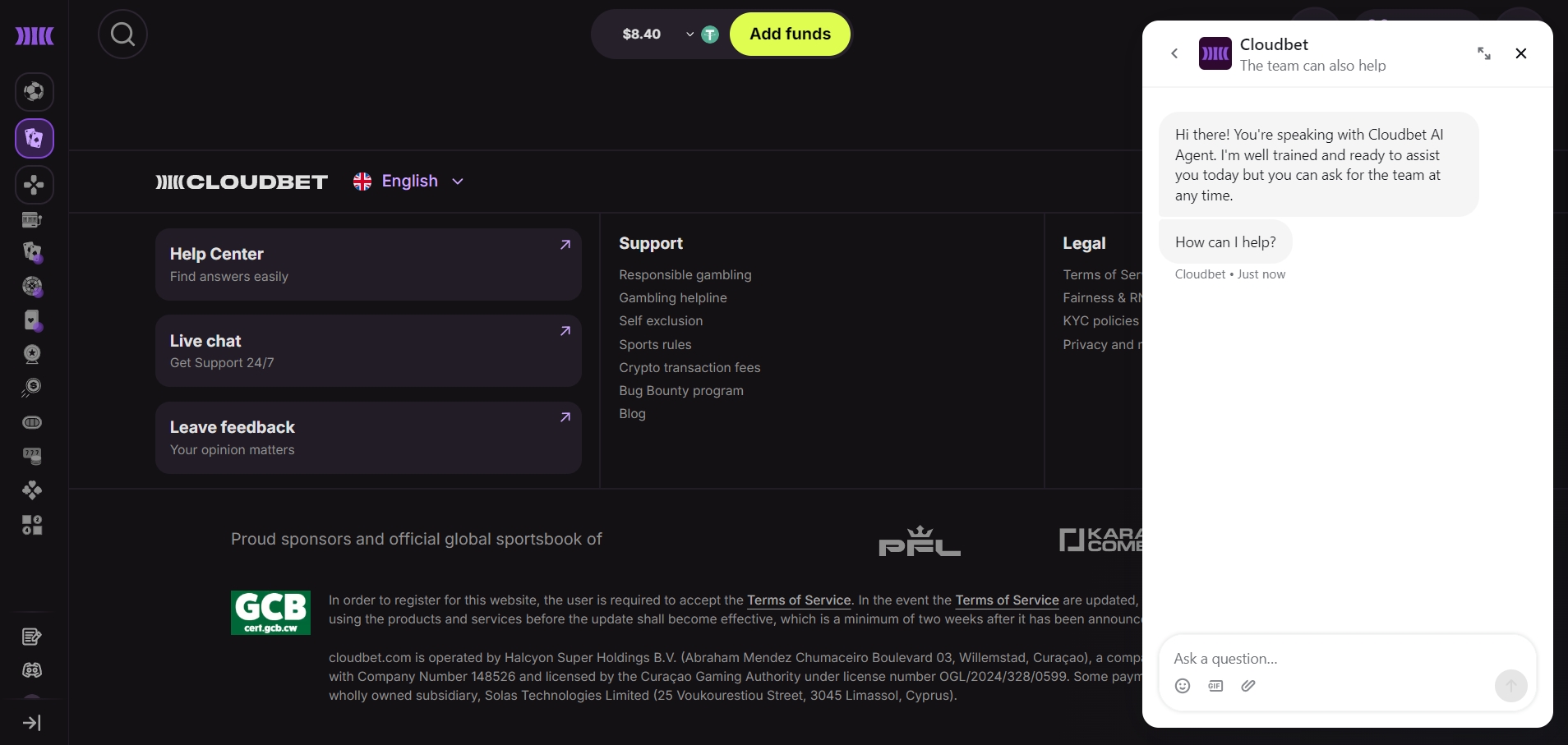Click the Live chat external arrow icon
This screenshot has height=745, width=1568.
coord(565,331)
